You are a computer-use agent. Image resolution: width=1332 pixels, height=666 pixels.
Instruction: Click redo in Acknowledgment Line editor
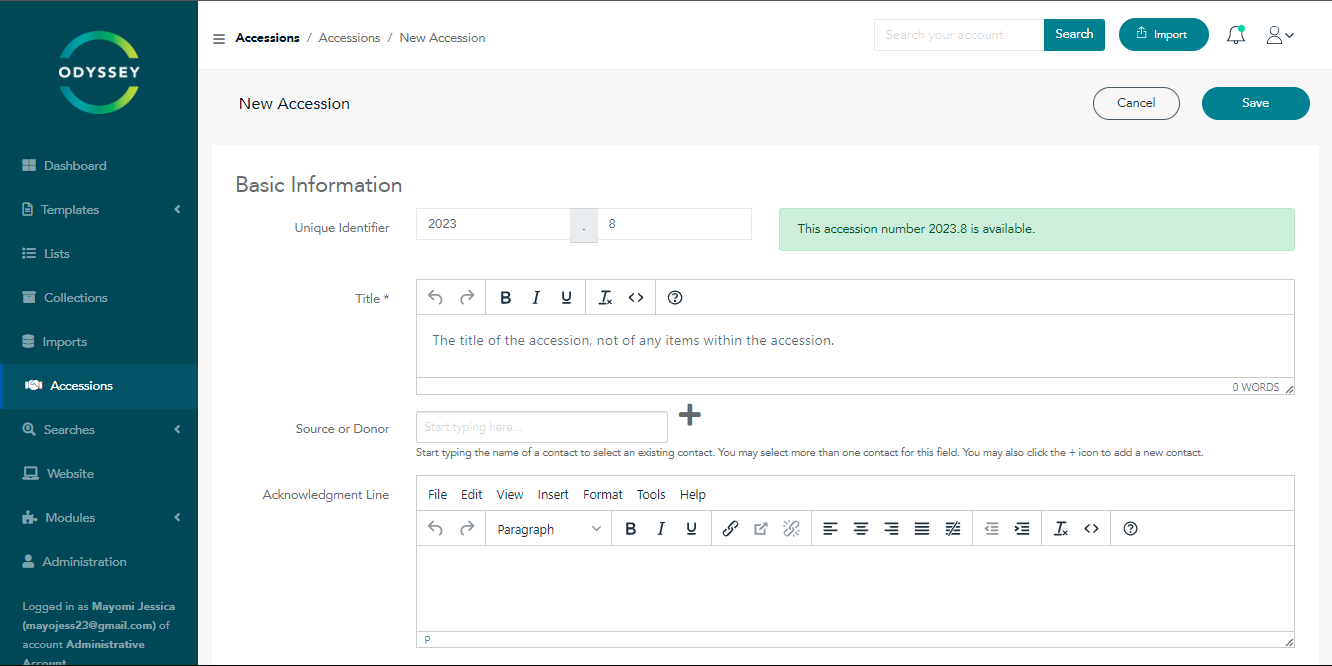[x=466, y=529]
